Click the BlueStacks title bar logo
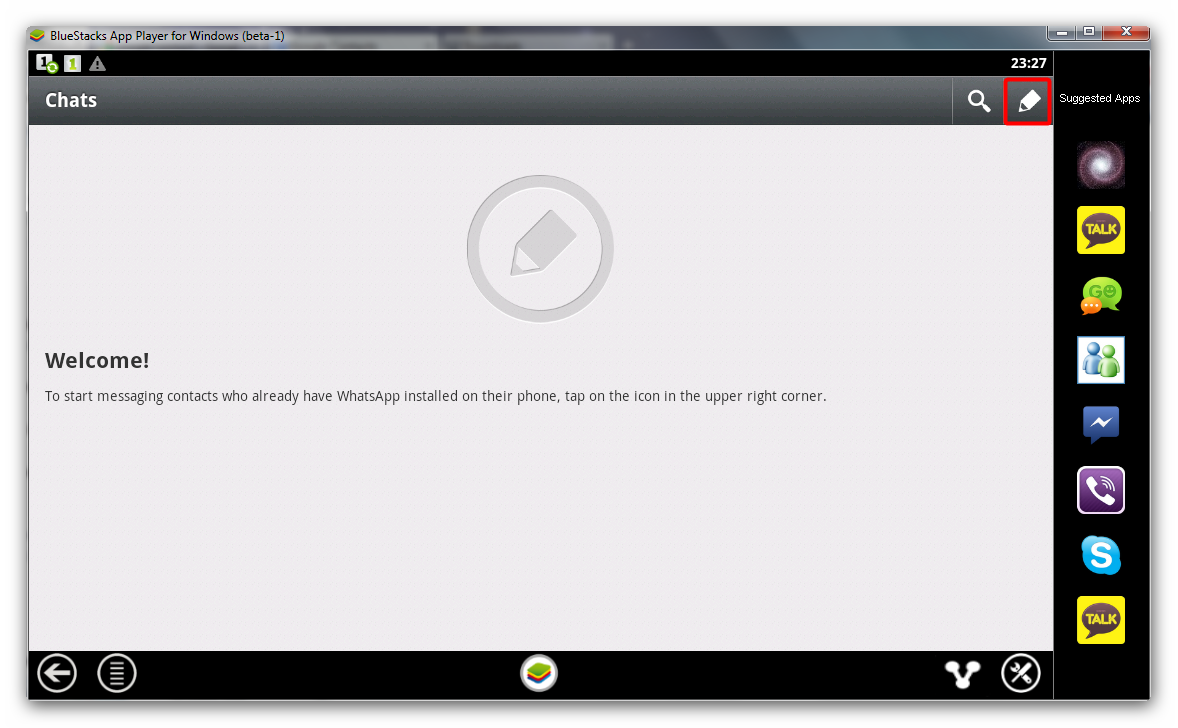 tap(38, 36)
